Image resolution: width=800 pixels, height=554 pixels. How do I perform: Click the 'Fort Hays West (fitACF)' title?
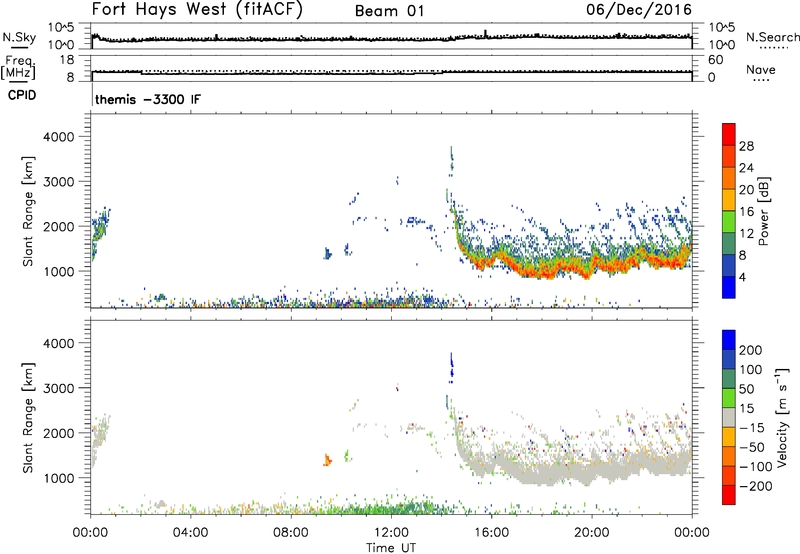[x=197, y=9]
